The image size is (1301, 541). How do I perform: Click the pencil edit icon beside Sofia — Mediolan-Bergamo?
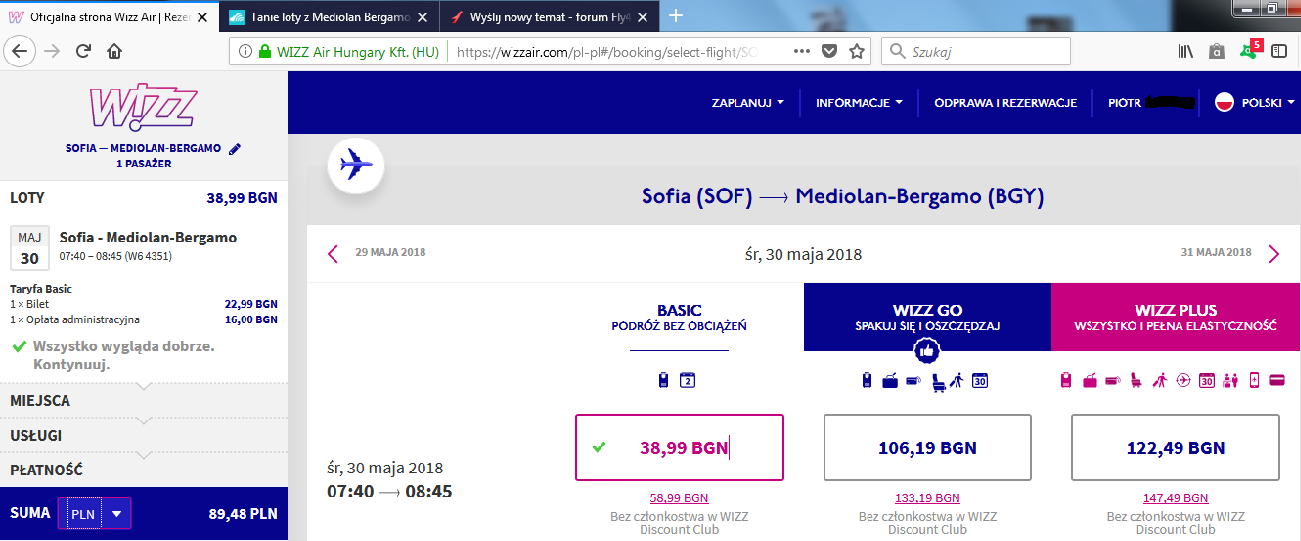pyautogui.click(x=235, y=149)
